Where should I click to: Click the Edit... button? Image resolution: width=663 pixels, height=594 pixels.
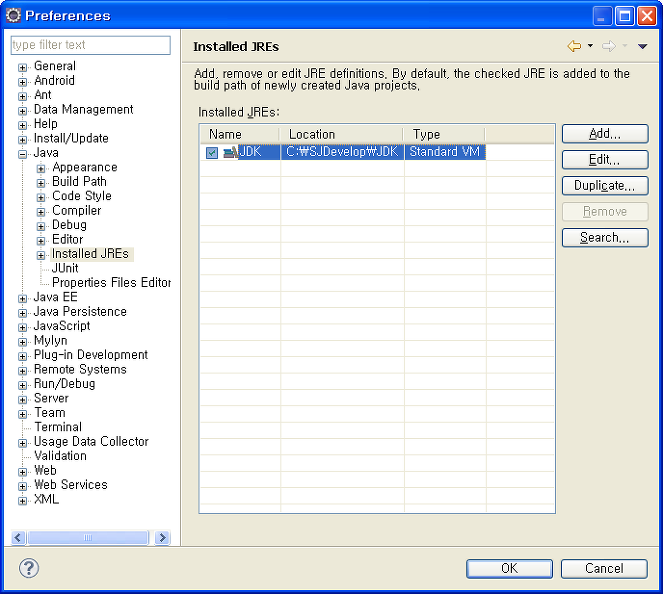(605, 160)
